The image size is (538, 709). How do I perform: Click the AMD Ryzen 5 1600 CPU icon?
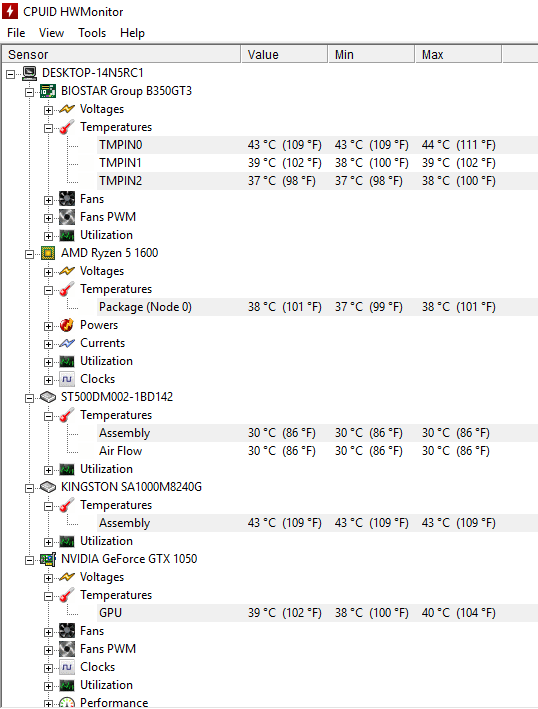48,253
